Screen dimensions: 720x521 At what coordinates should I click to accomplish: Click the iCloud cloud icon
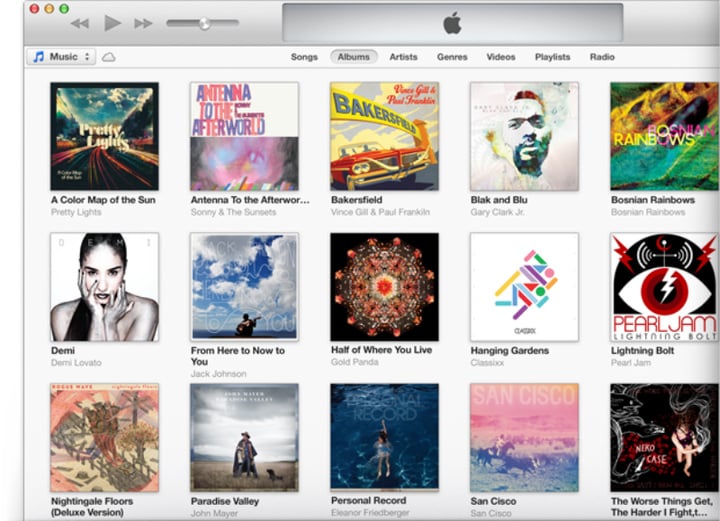click(108, 57)
